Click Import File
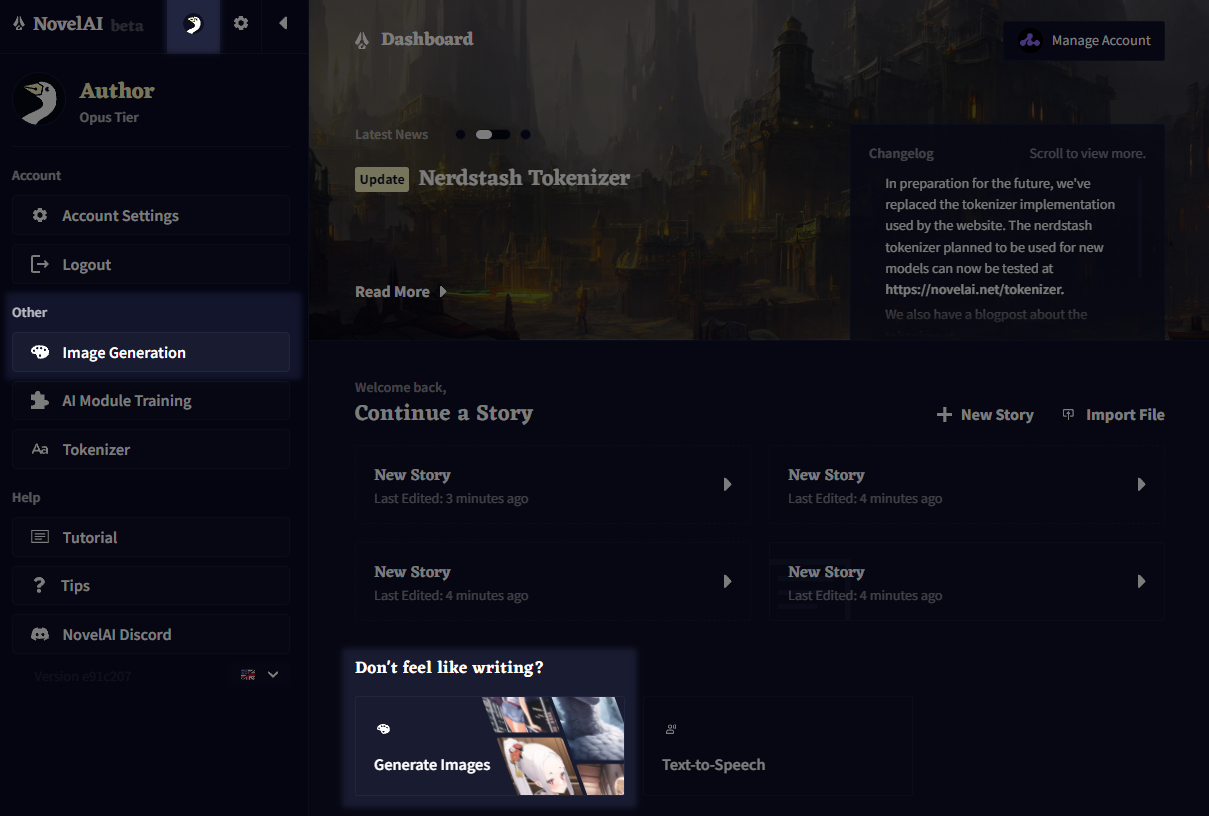1209x816 pixels. [1113, 414]
